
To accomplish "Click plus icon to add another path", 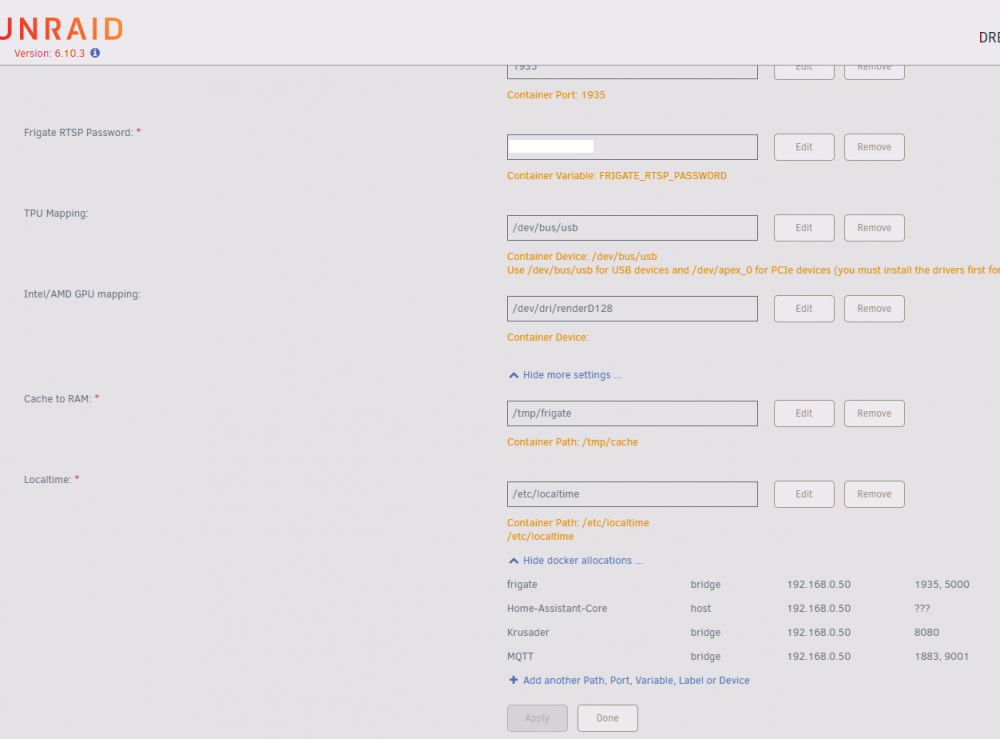I will pyautogui.click(x=513, y=680).
